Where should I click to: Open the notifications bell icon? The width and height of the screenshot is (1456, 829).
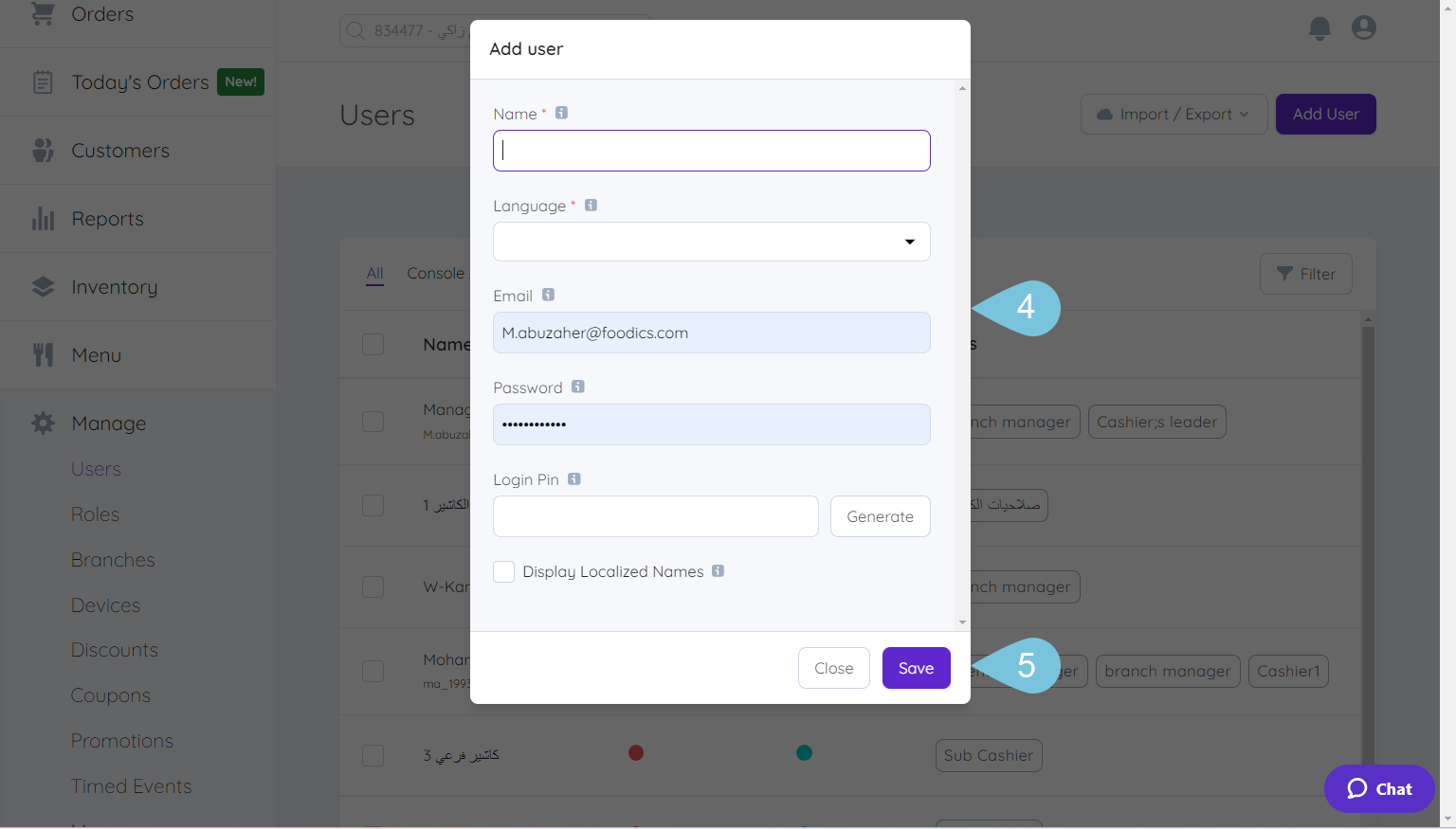(1319, 28)
